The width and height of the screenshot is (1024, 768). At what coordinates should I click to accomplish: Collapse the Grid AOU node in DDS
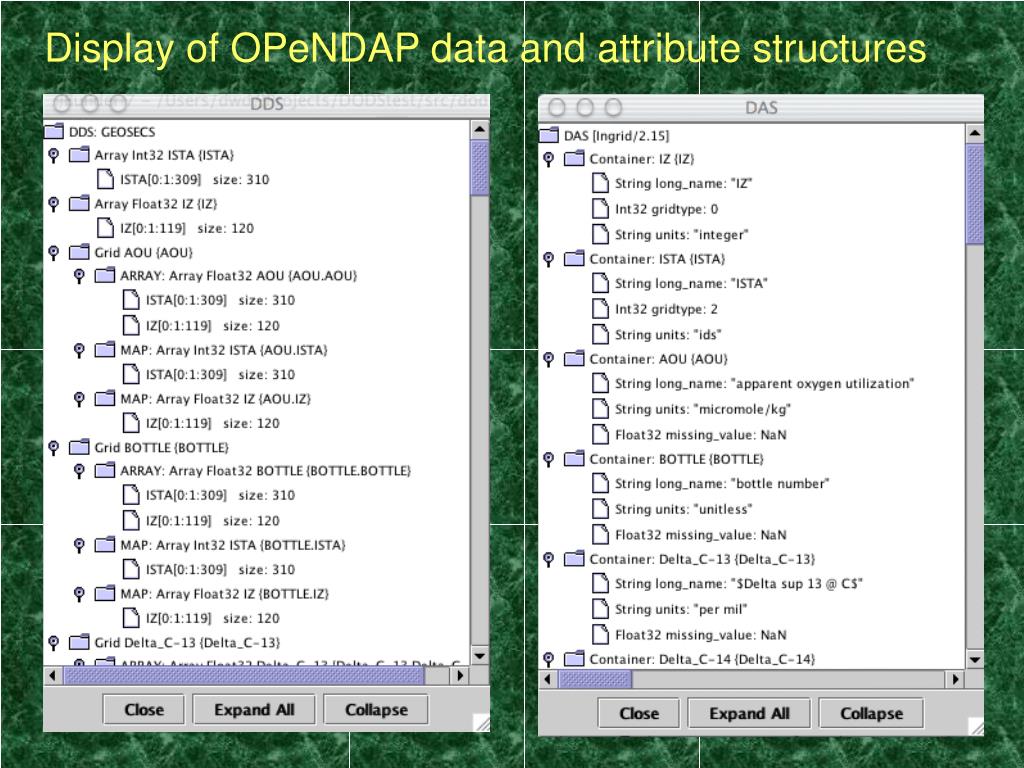point(54,253)
